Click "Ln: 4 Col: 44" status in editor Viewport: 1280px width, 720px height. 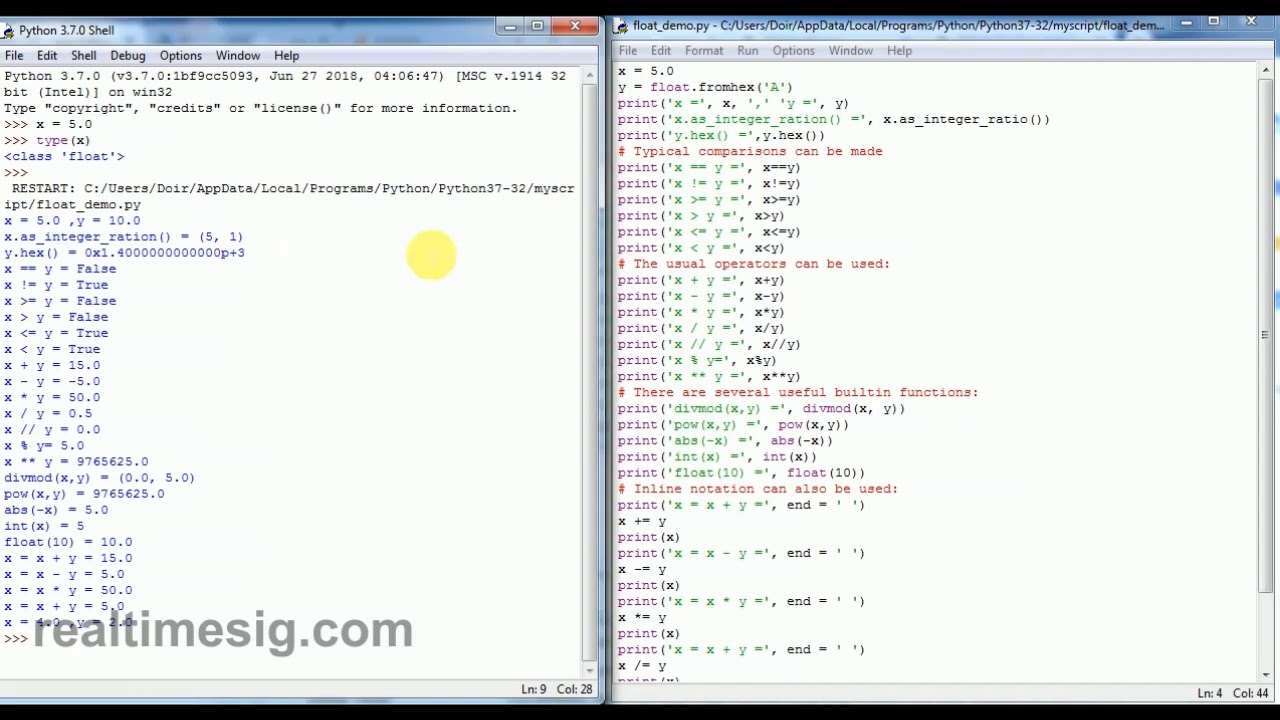(x=1233, y=693)
